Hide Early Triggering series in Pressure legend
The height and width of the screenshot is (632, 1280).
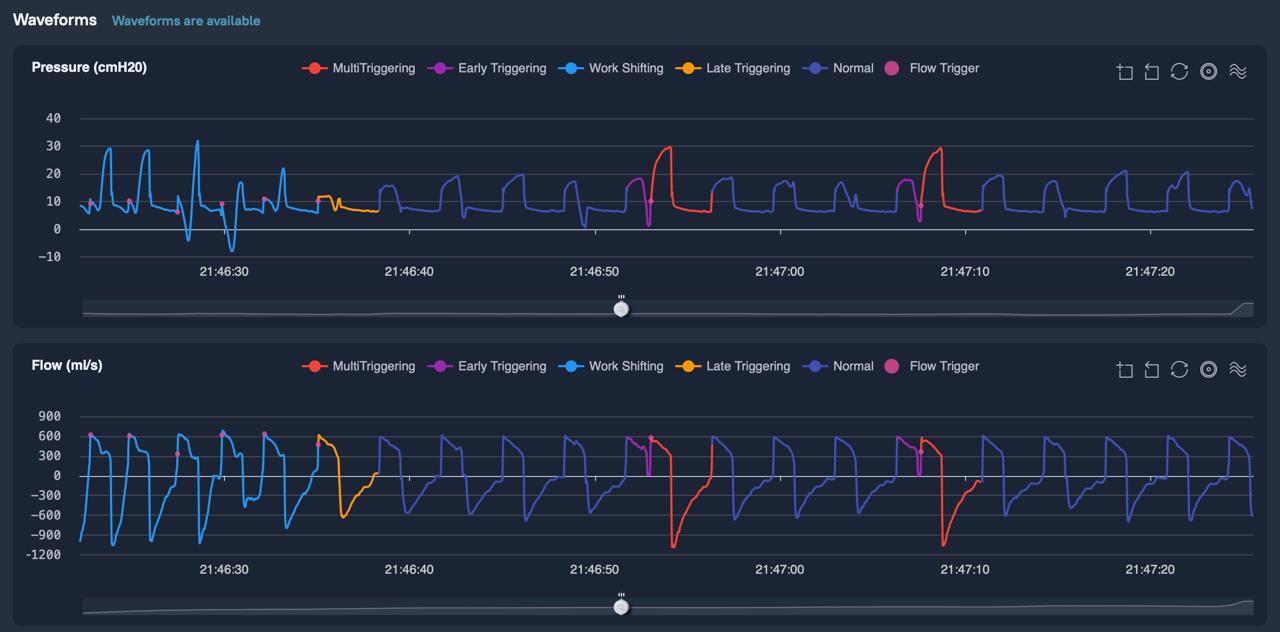[x=487, y=68]
